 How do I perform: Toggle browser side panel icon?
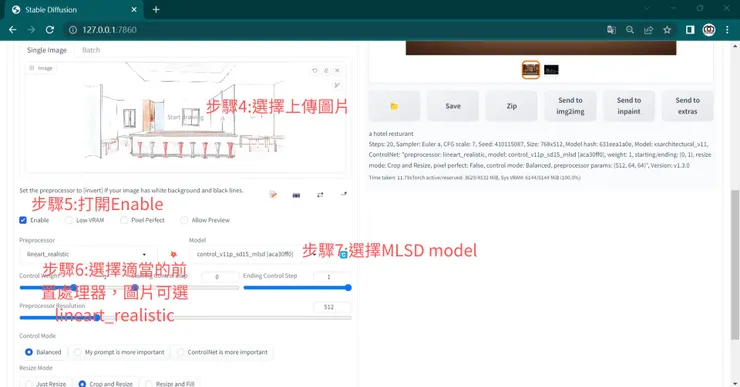coord(690,30)
